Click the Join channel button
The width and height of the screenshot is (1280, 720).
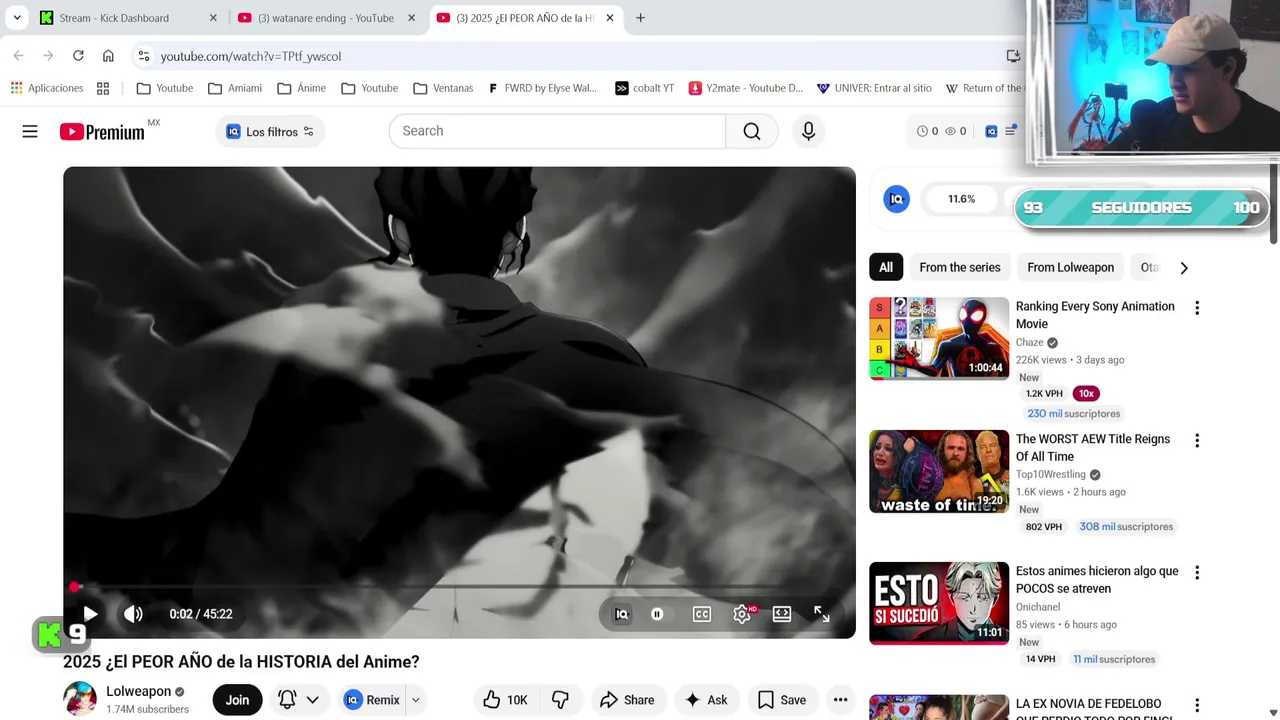point(237,700)
